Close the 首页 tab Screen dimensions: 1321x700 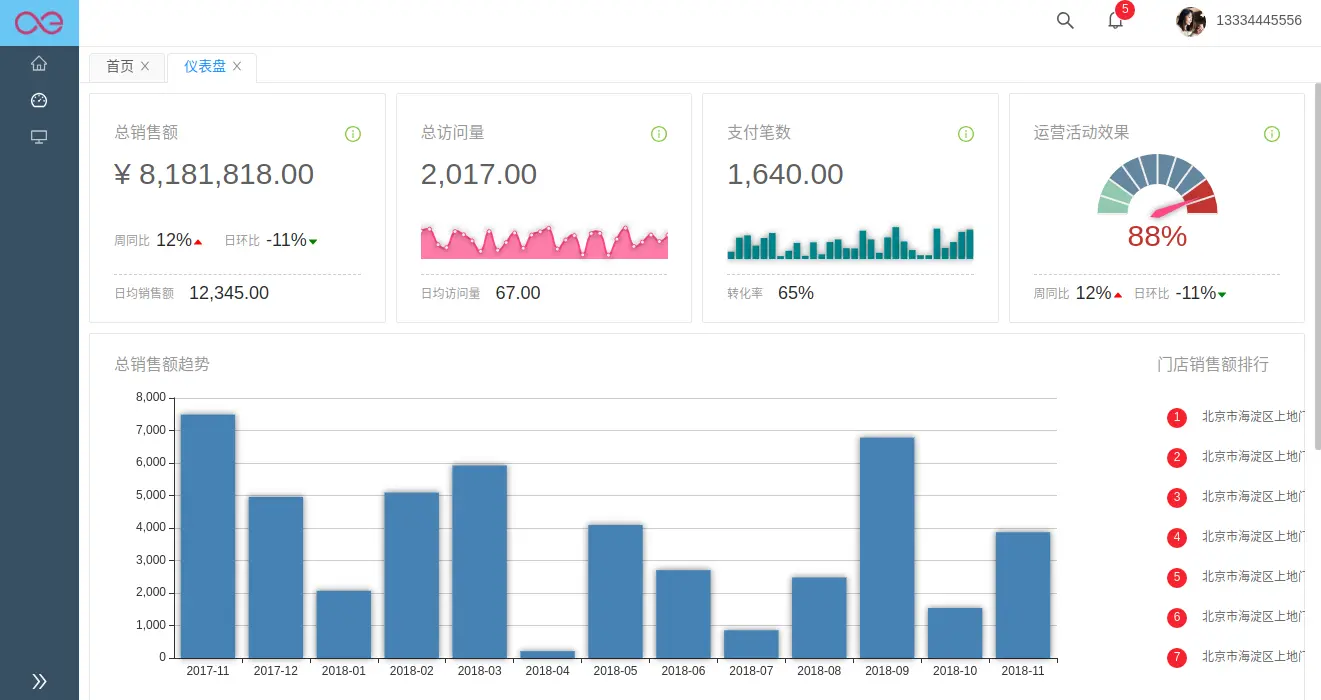coord(145,66)
